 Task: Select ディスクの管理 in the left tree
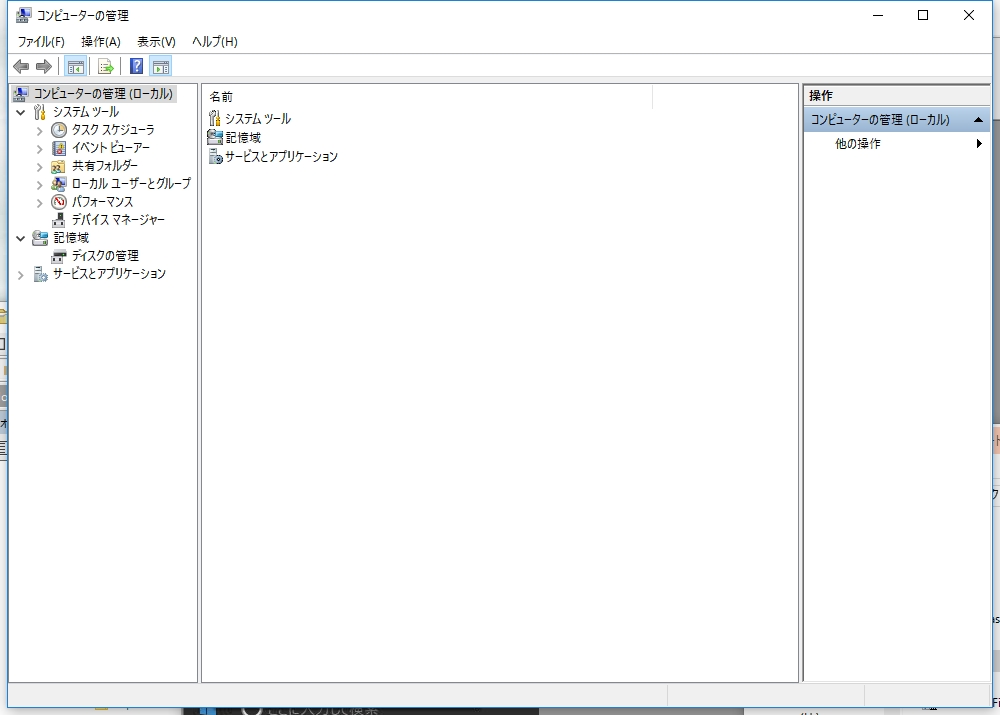point(104,256)
